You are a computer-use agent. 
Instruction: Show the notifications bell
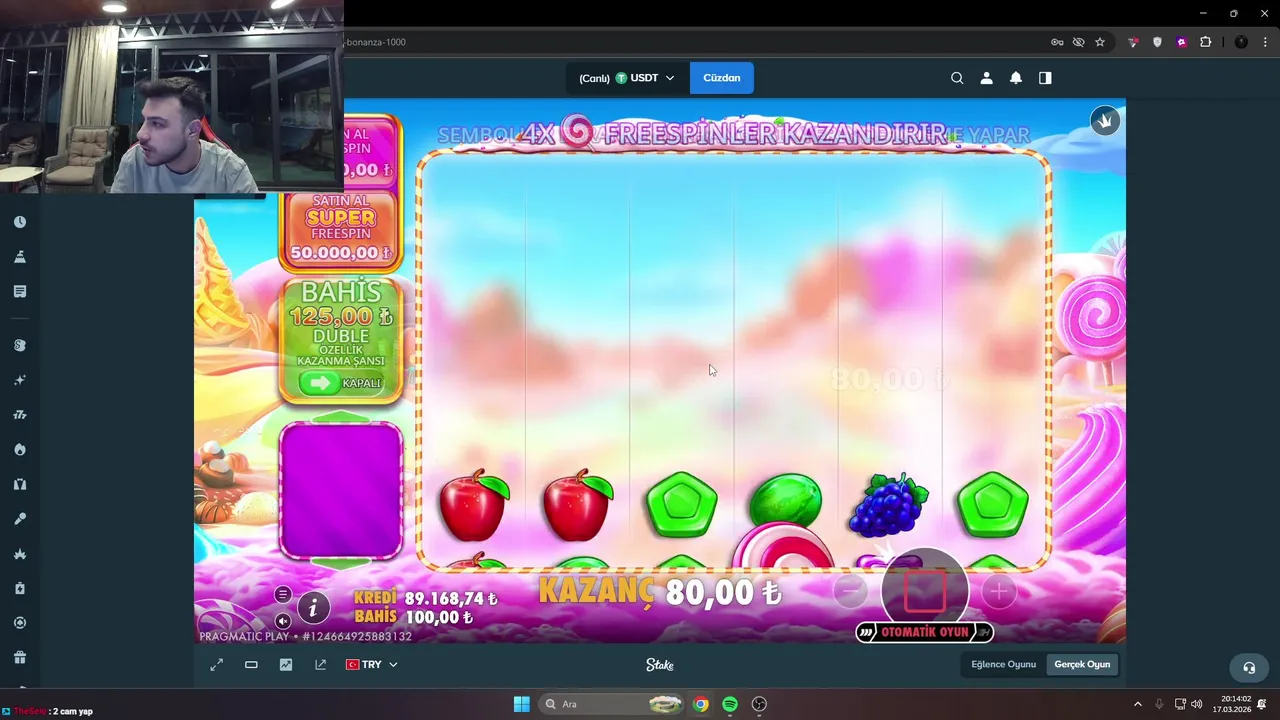(x=1015, y=78)
